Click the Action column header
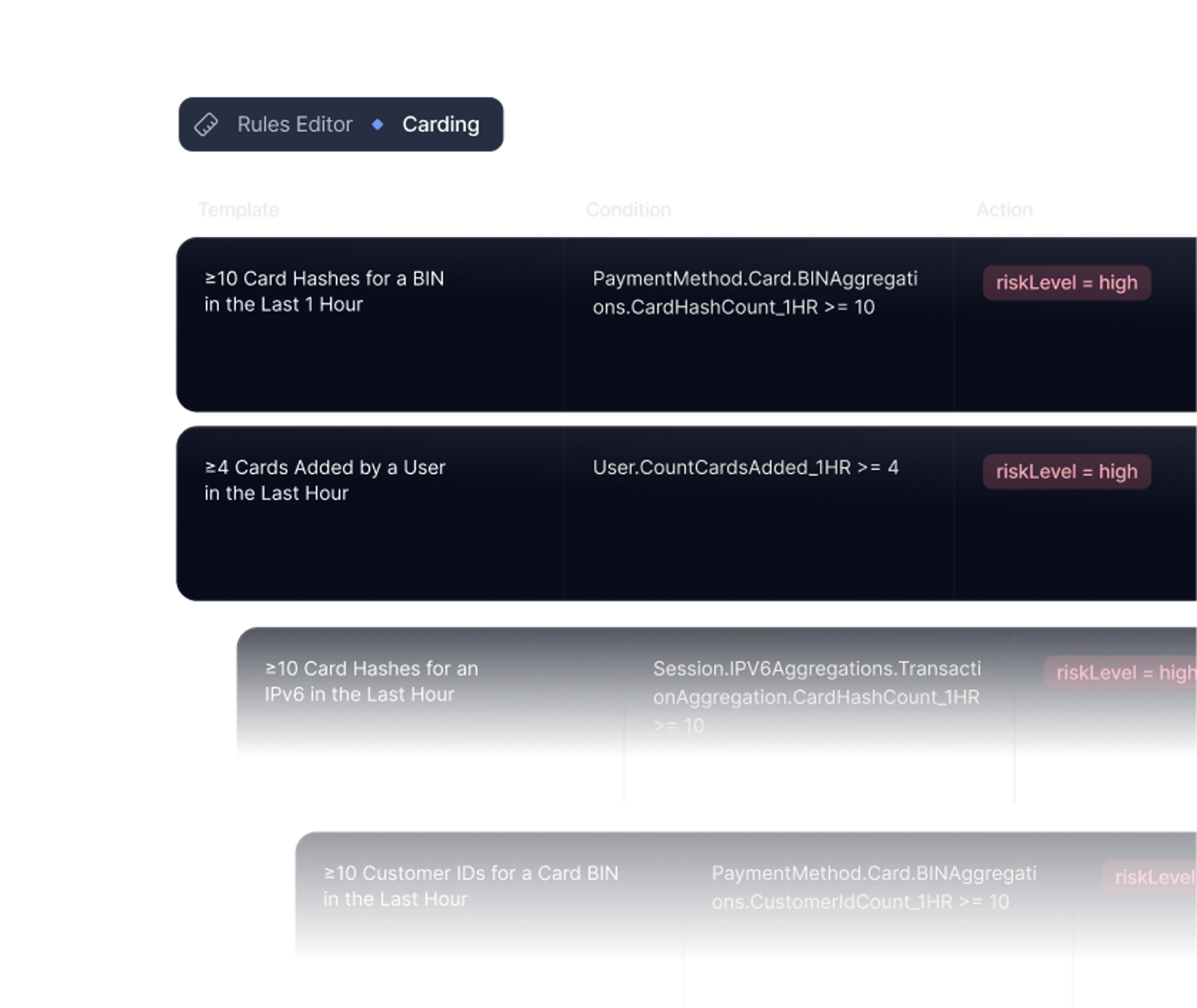 (1004, 210)
